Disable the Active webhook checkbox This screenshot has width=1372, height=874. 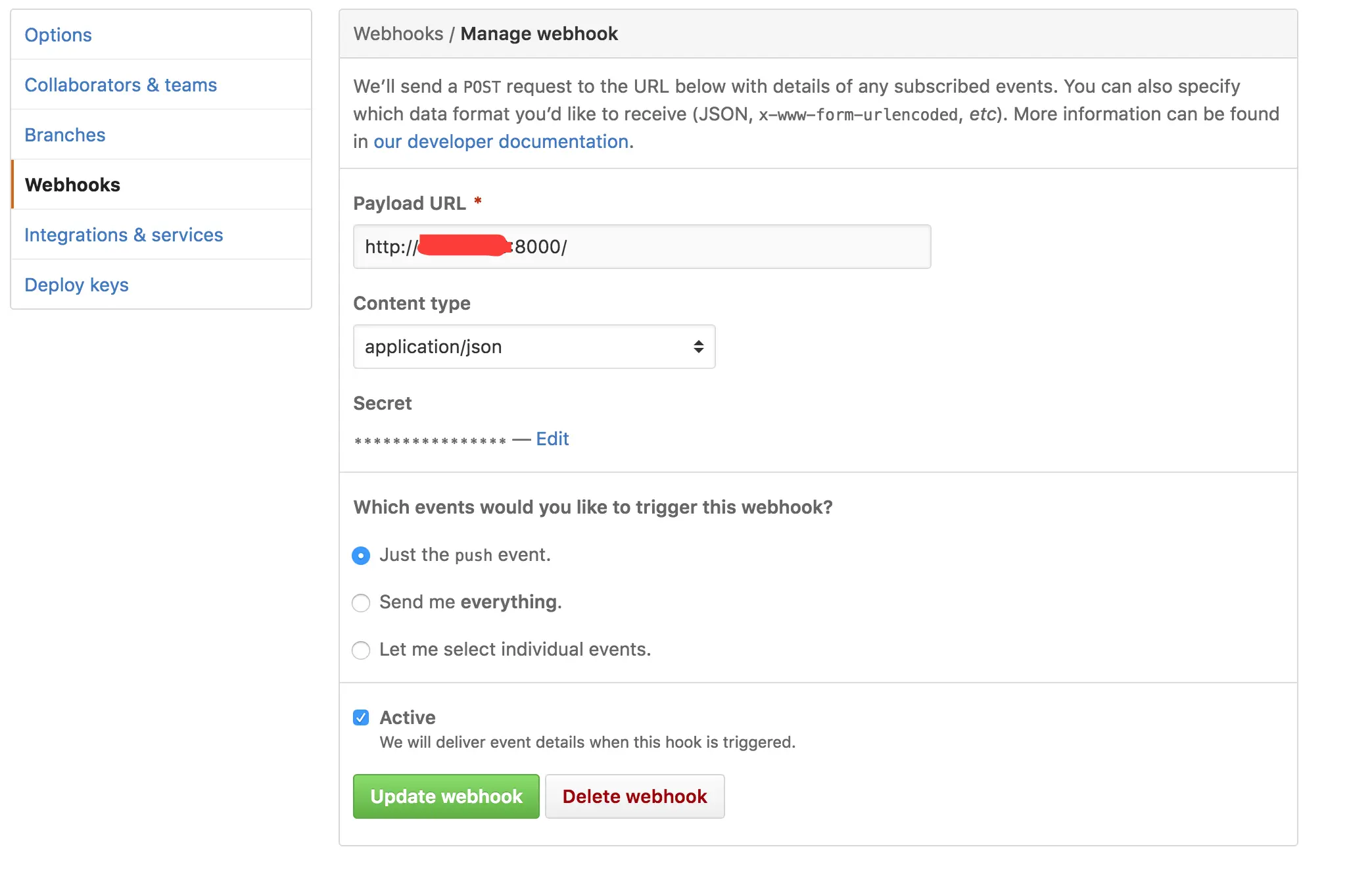[x=361, y=717]
